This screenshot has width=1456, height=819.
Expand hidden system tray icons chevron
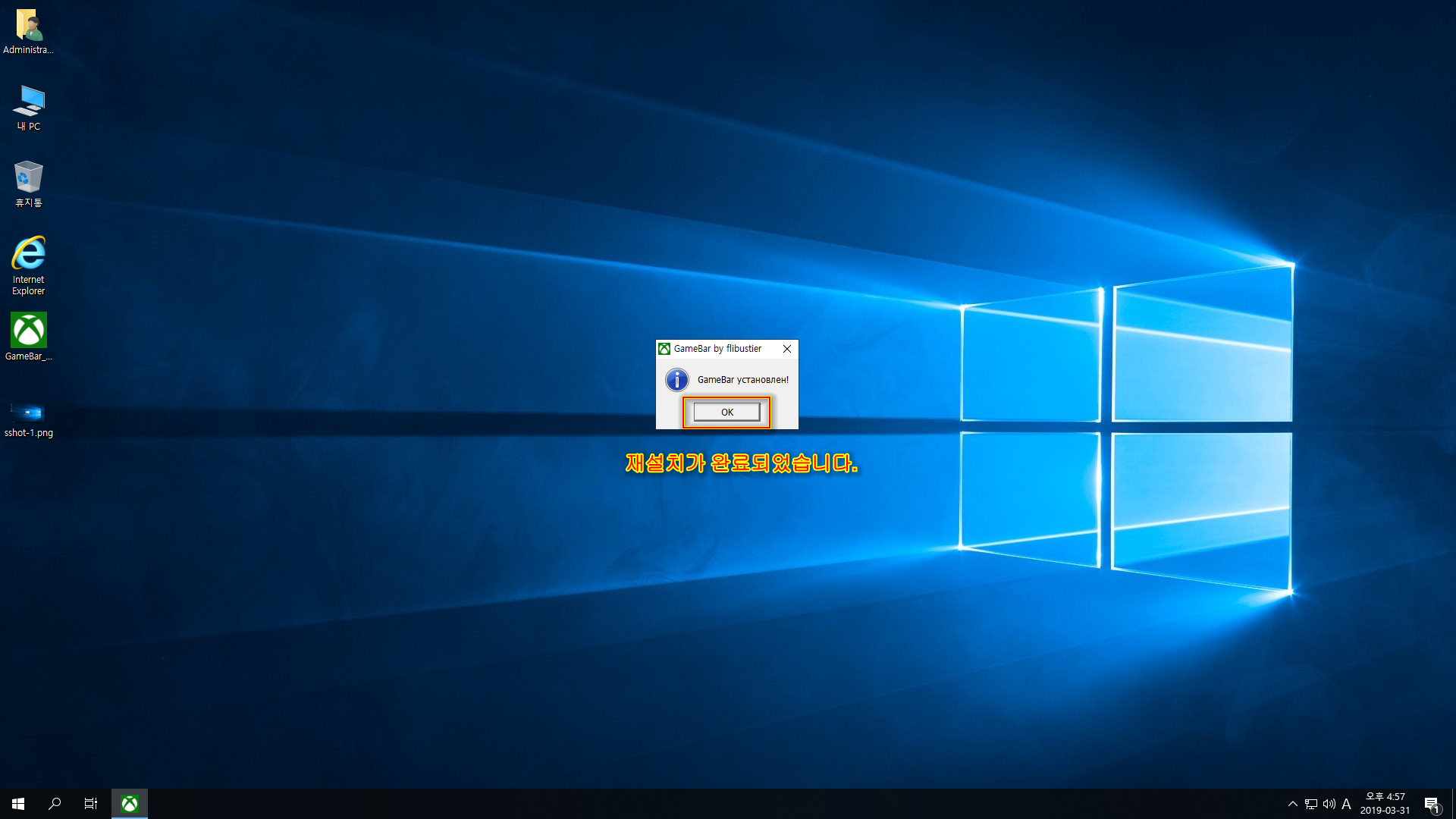(x=1292, y=804)
